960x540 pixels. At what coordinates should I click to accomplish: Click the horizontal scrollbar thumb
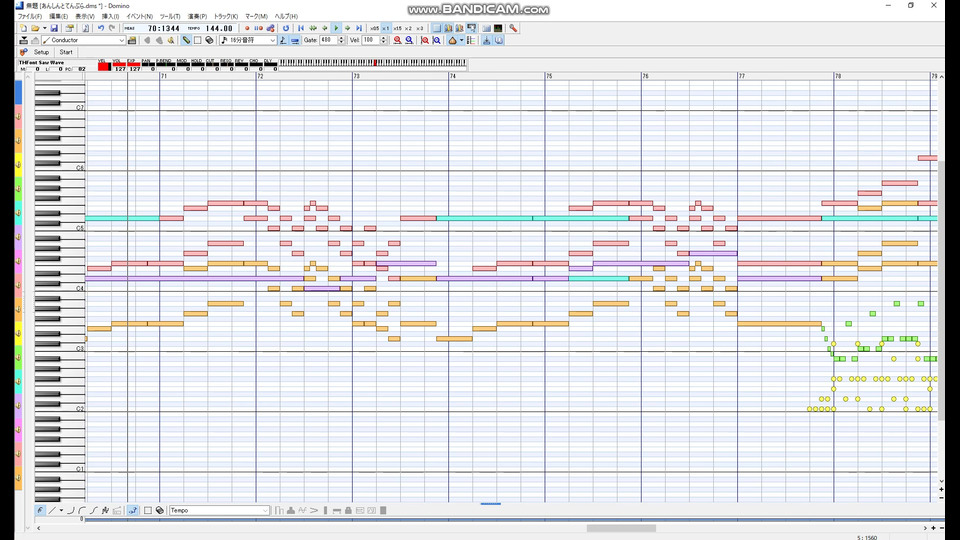[x=621, y=528]
